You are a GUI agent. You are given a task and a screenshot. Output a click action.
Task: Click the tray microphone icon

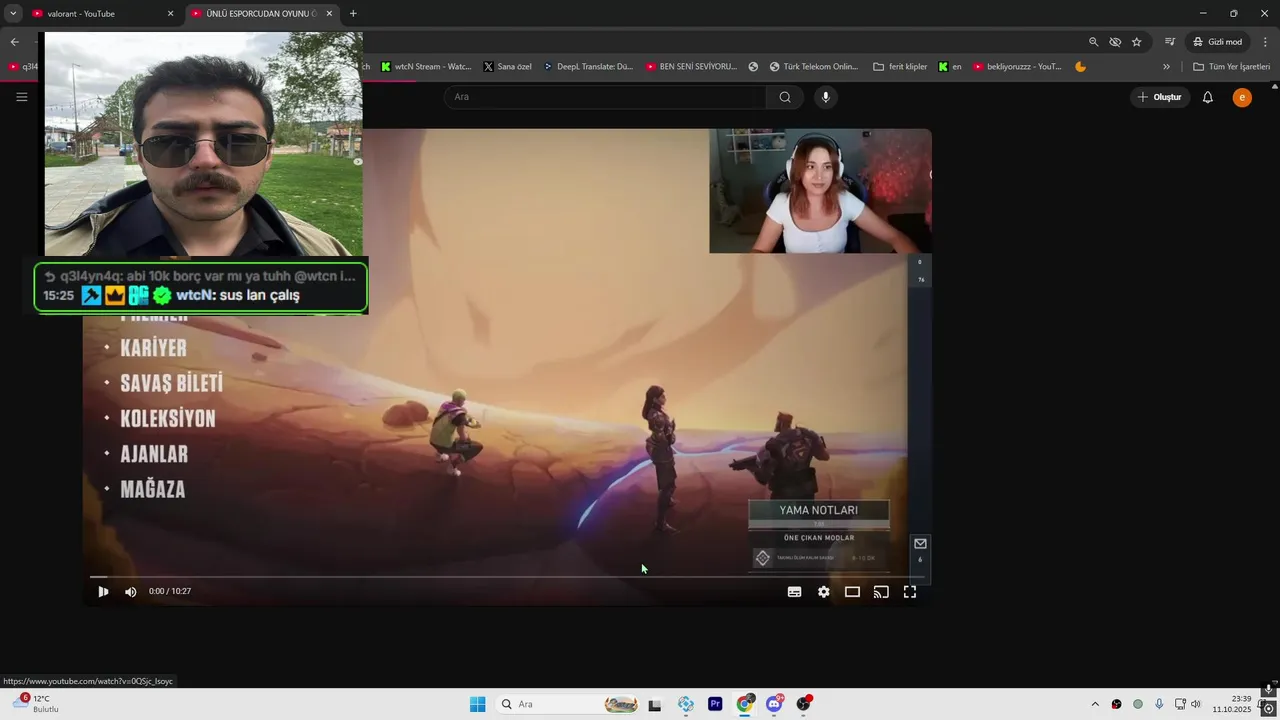pyautogui.click(x=1159, y=704)
